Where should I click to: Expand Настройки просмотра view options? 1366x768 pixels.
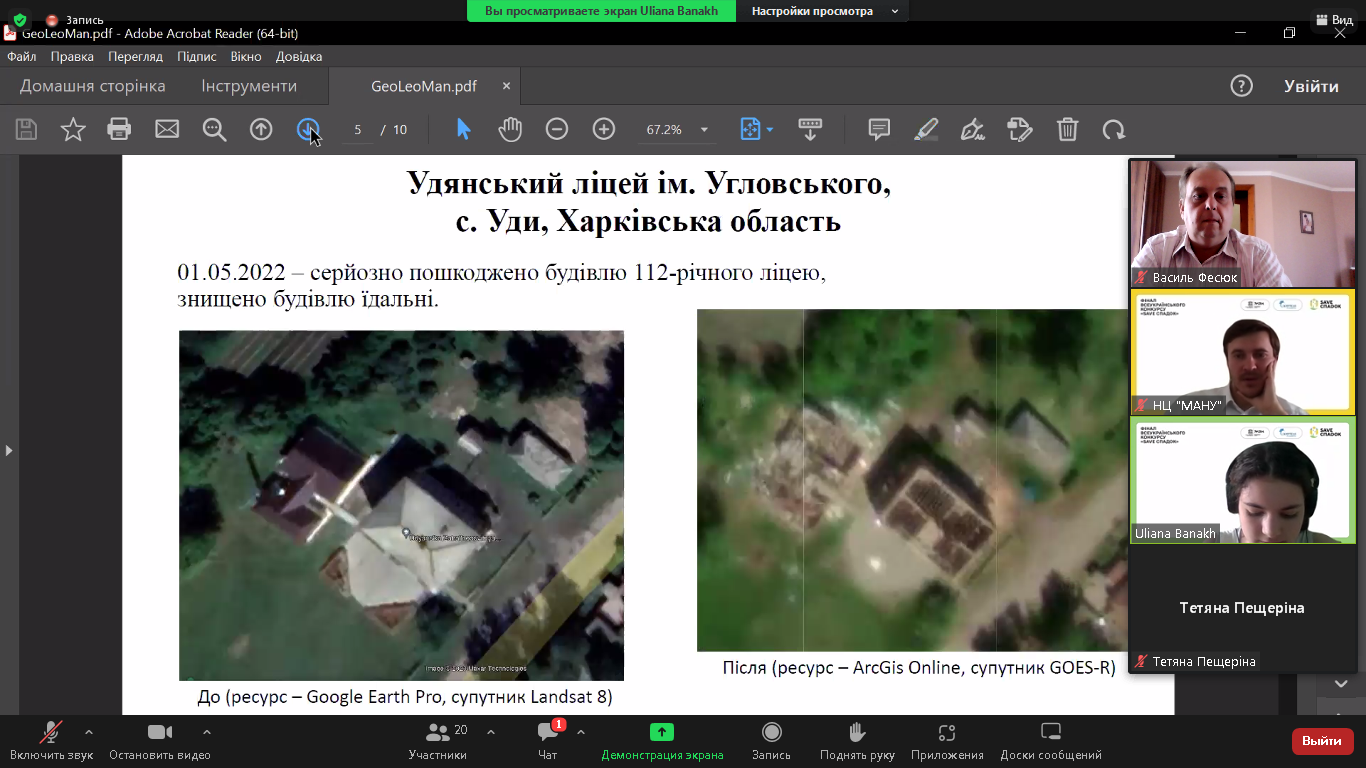point(824,11)
